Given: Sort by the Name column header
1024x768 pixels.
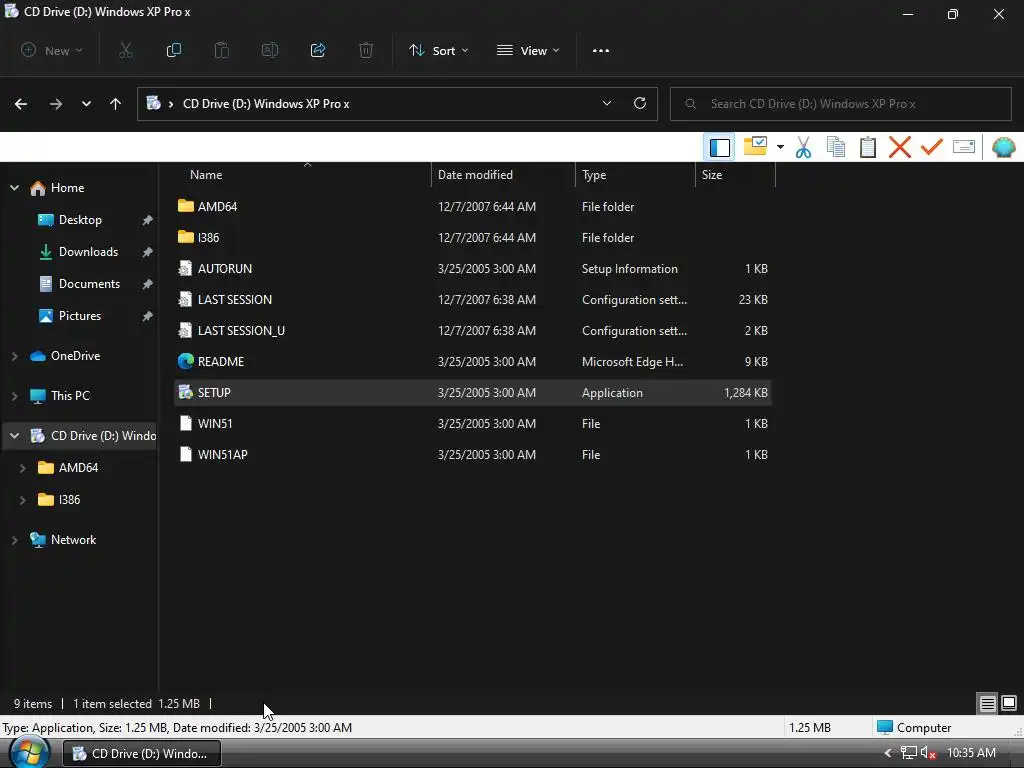Looking at the screenshot, I should tap(302, 175).
